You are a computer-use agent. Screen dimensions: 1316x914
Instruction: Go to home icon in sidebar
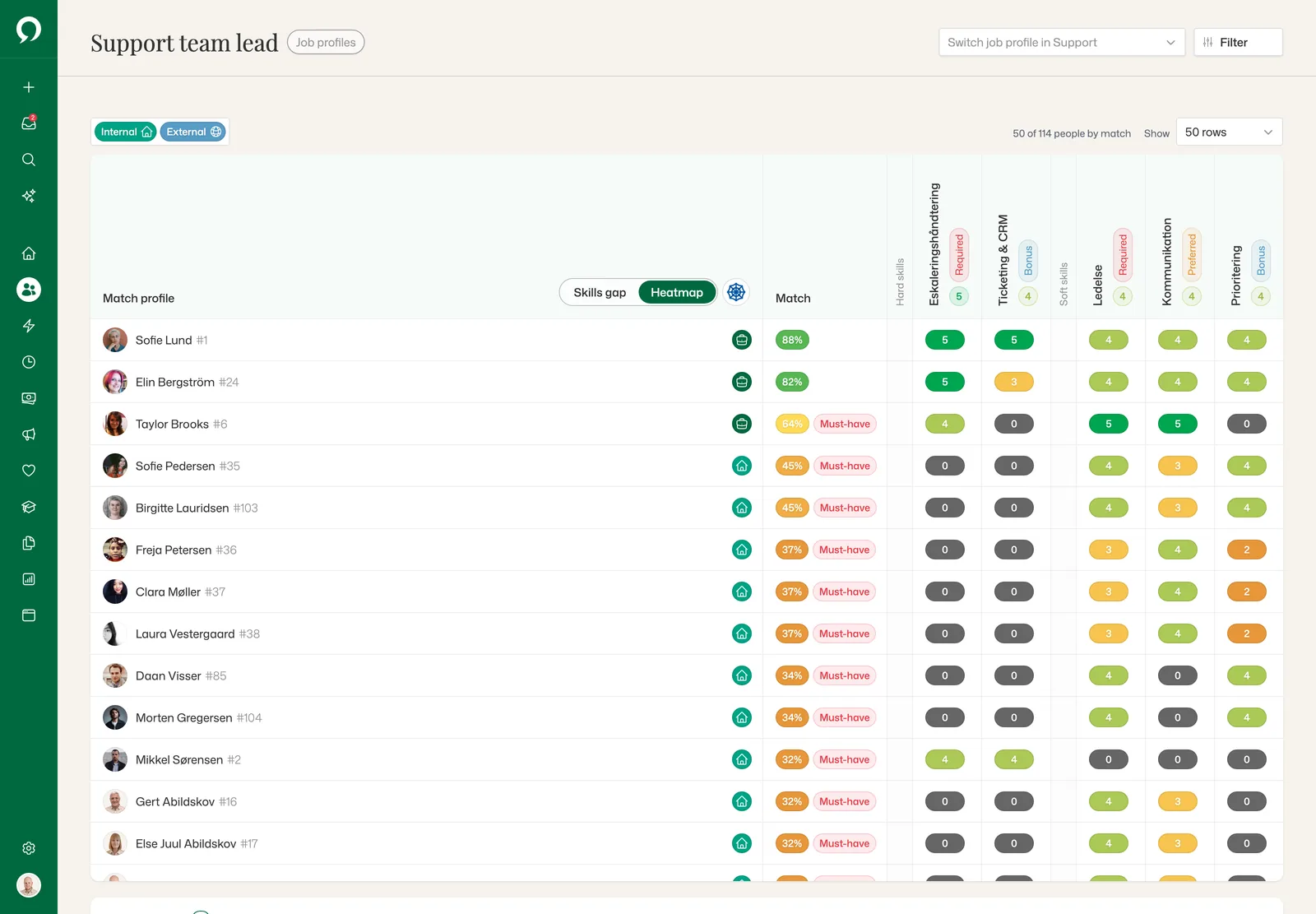coord(29,253)
